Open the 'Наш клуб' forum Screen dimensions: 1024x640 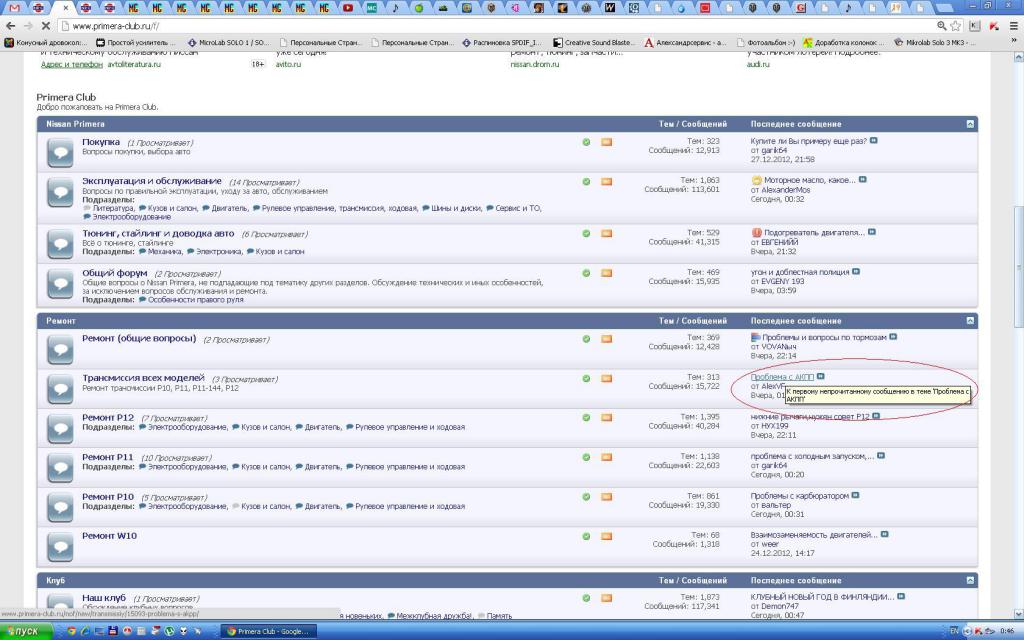[x=104, y=598]
